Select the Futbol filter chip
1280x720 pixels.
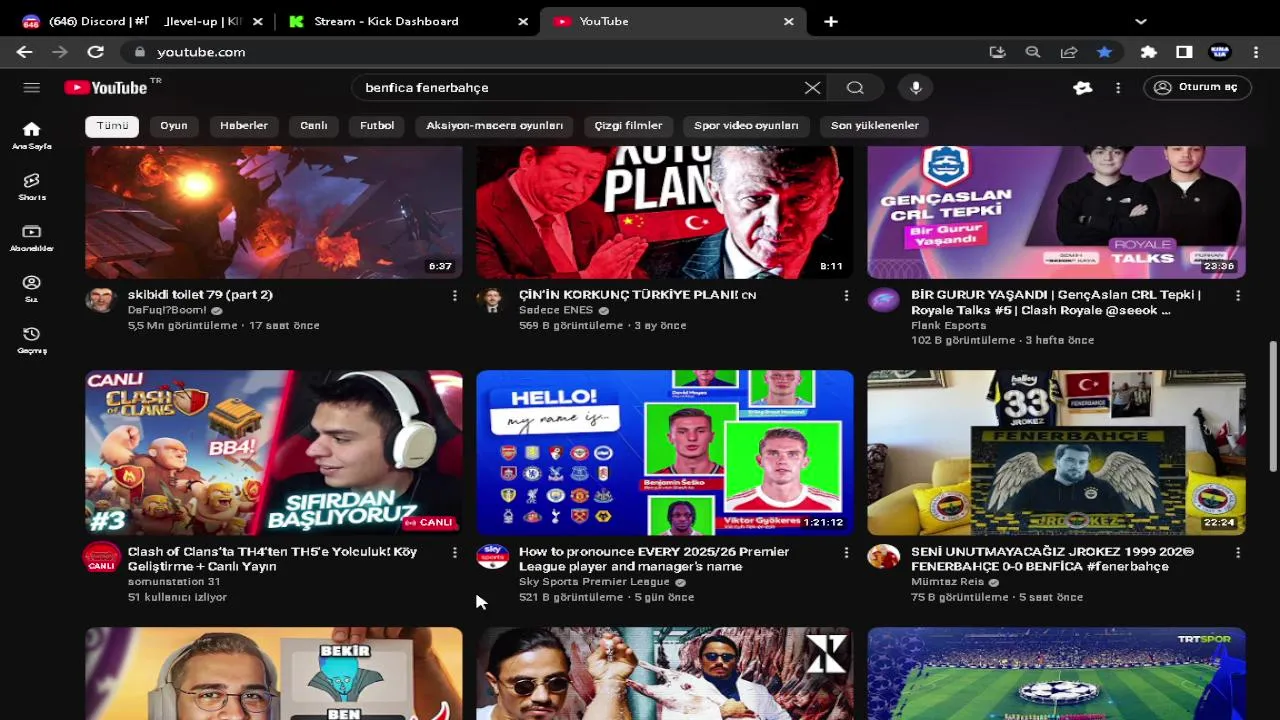[377, 126]
